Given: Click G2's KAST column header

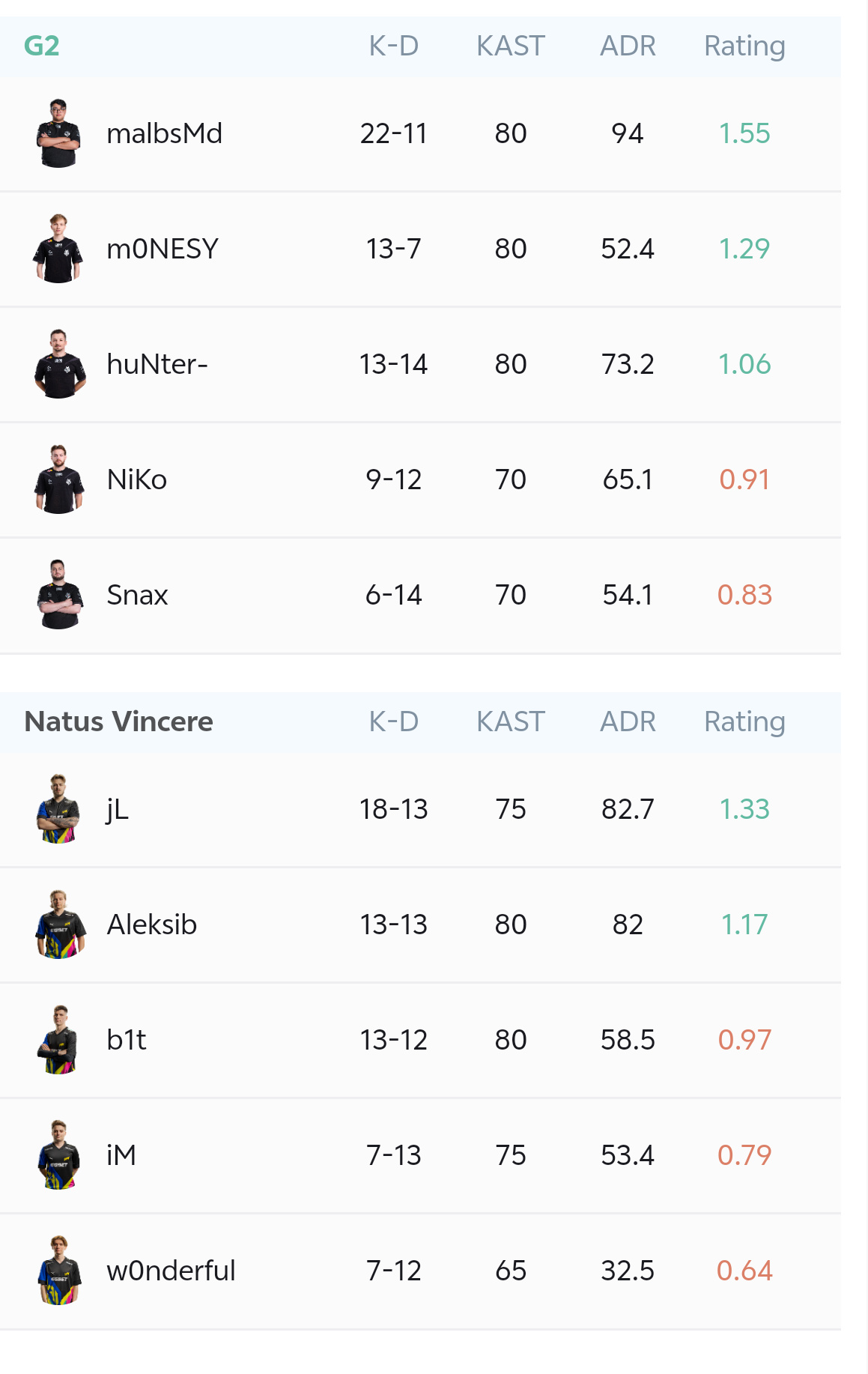Looking at the screenshot, I should point(511,46).
